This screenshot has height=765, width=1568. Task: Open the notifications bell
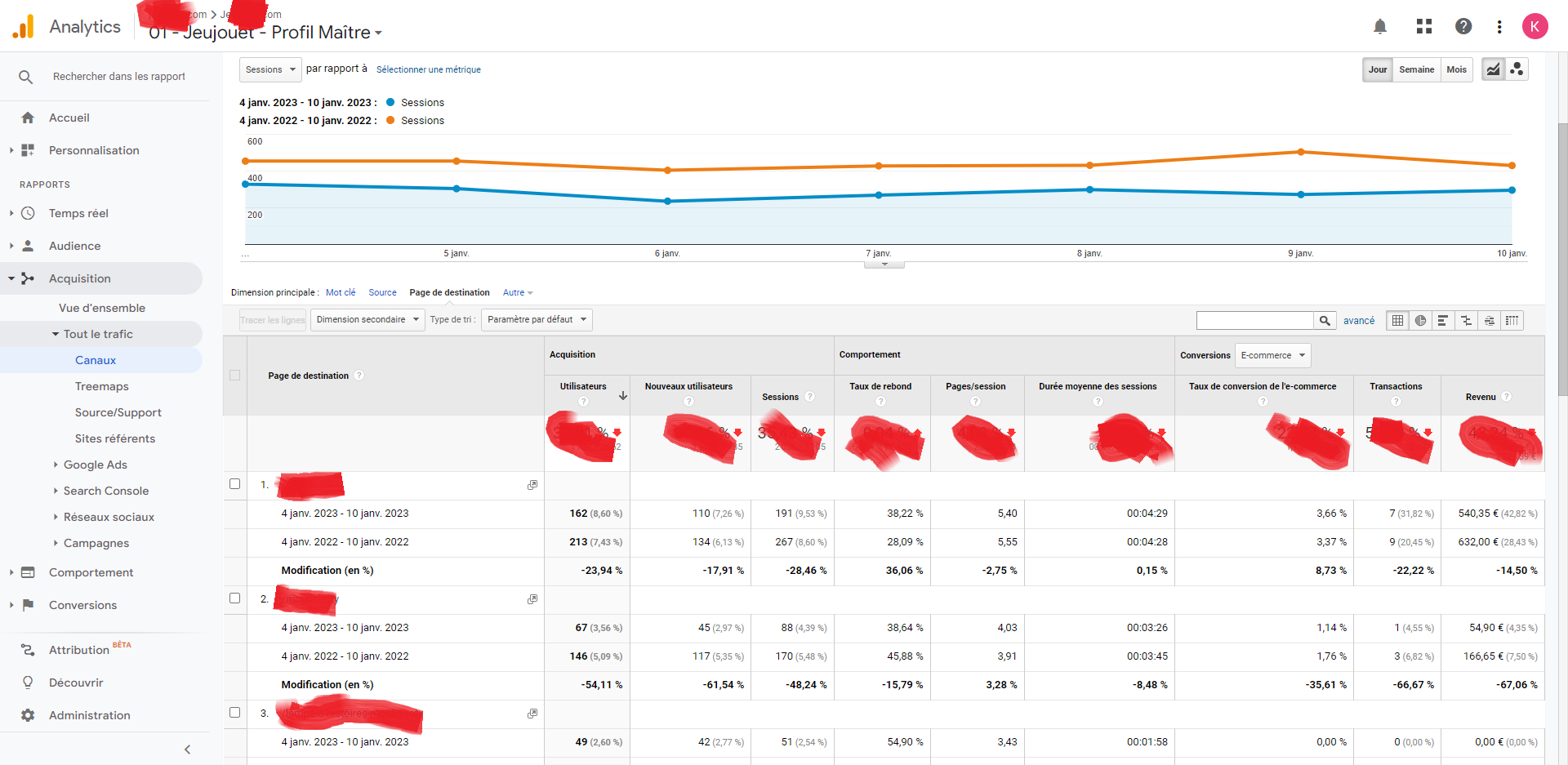(x=1380, y=26)
